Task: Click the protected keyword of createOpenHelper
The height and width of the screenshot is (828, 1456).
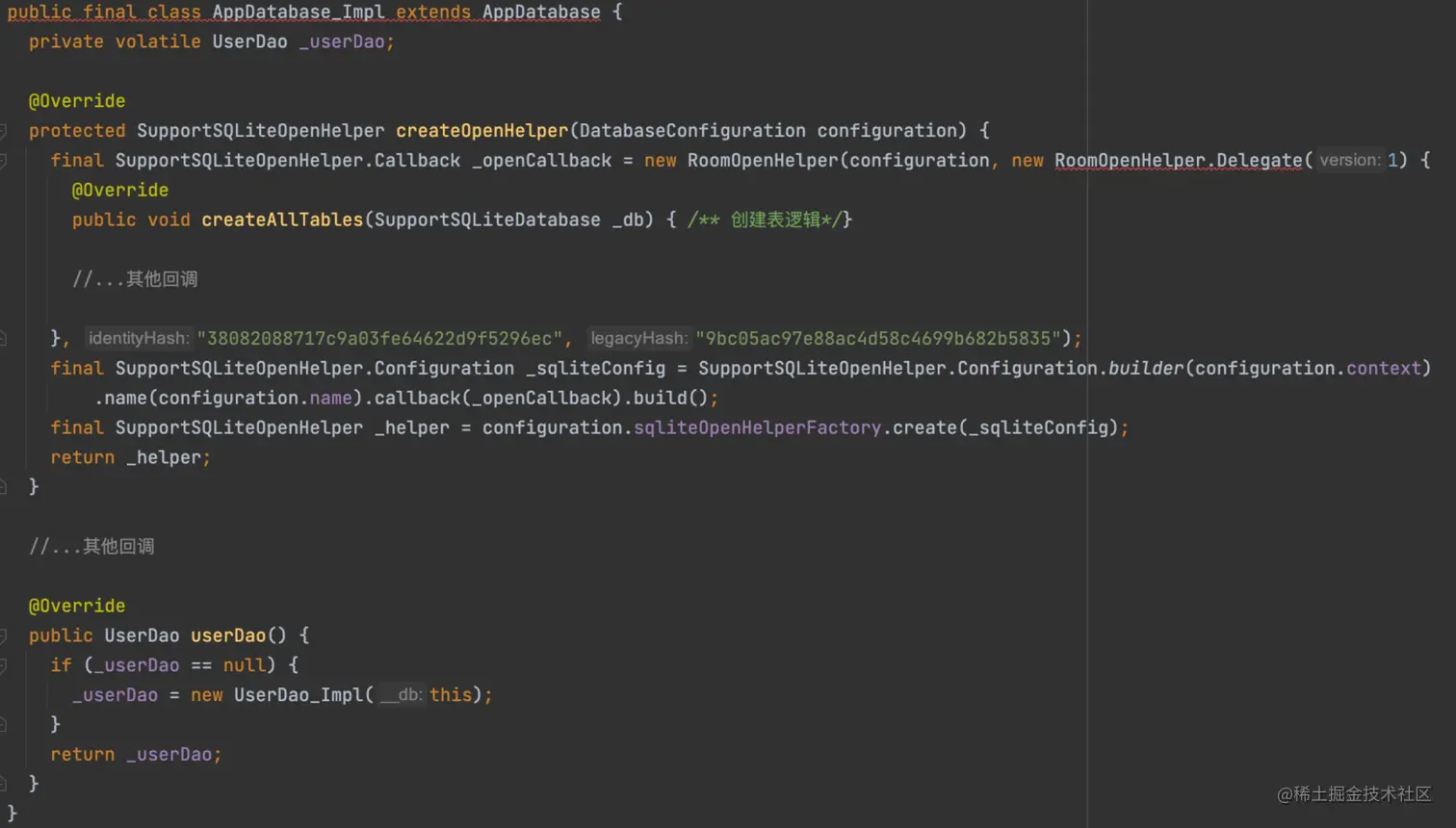Action: tap(77, 131)
